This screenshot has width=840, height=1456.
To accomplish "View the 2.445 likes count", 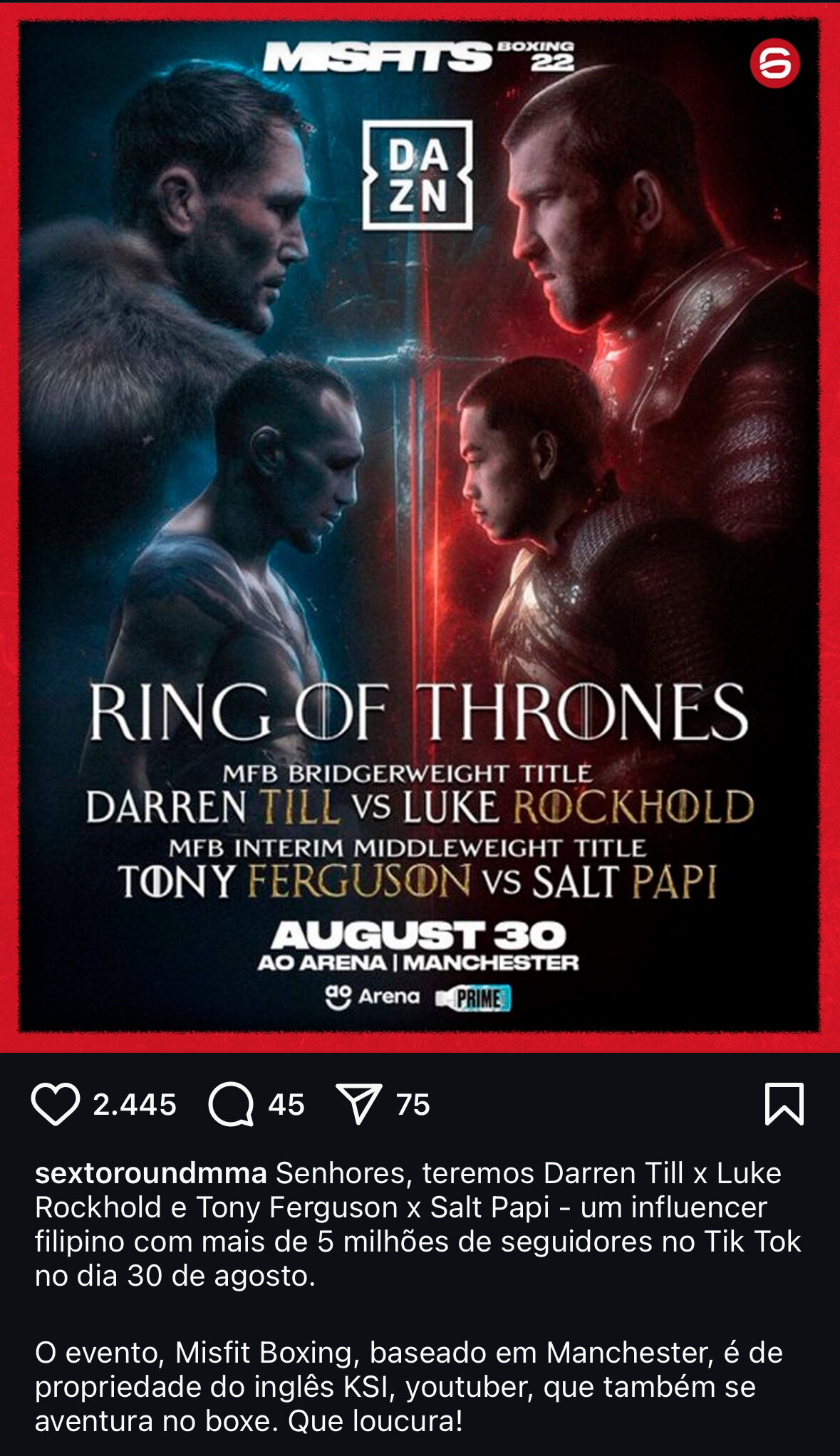I will pyautogui.click(x=135, y=1105).
